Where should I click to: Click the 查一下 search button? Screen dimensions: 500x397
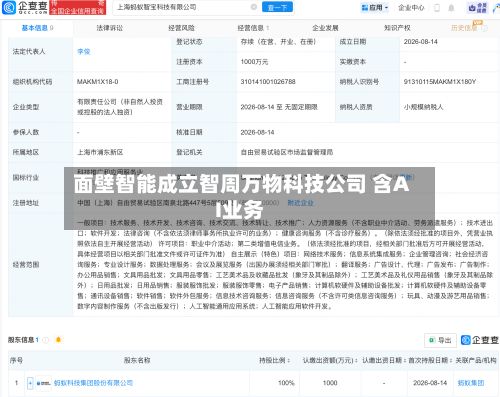tap(277, 7)
